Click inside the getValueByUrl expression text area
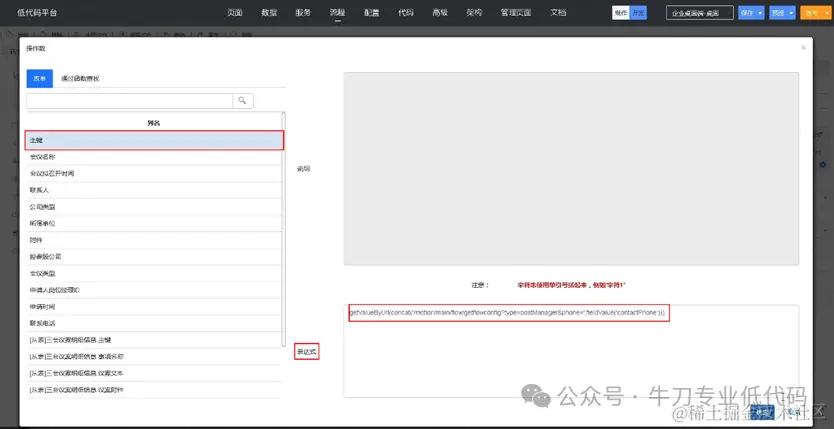Viewport: 834px width, 429px height. pyautogui.click(x=571, y=351)
